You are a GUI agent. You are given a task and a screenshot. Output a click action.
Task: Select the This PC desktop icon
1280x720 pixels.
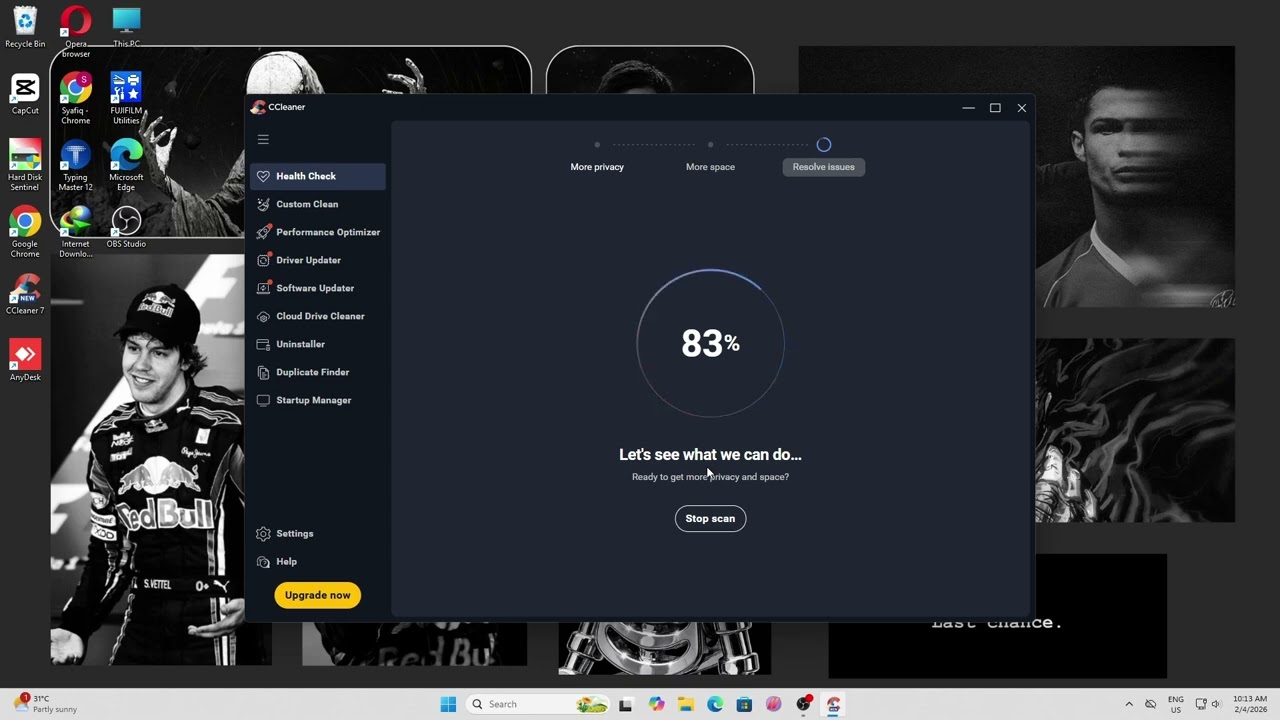coord(126,27)
